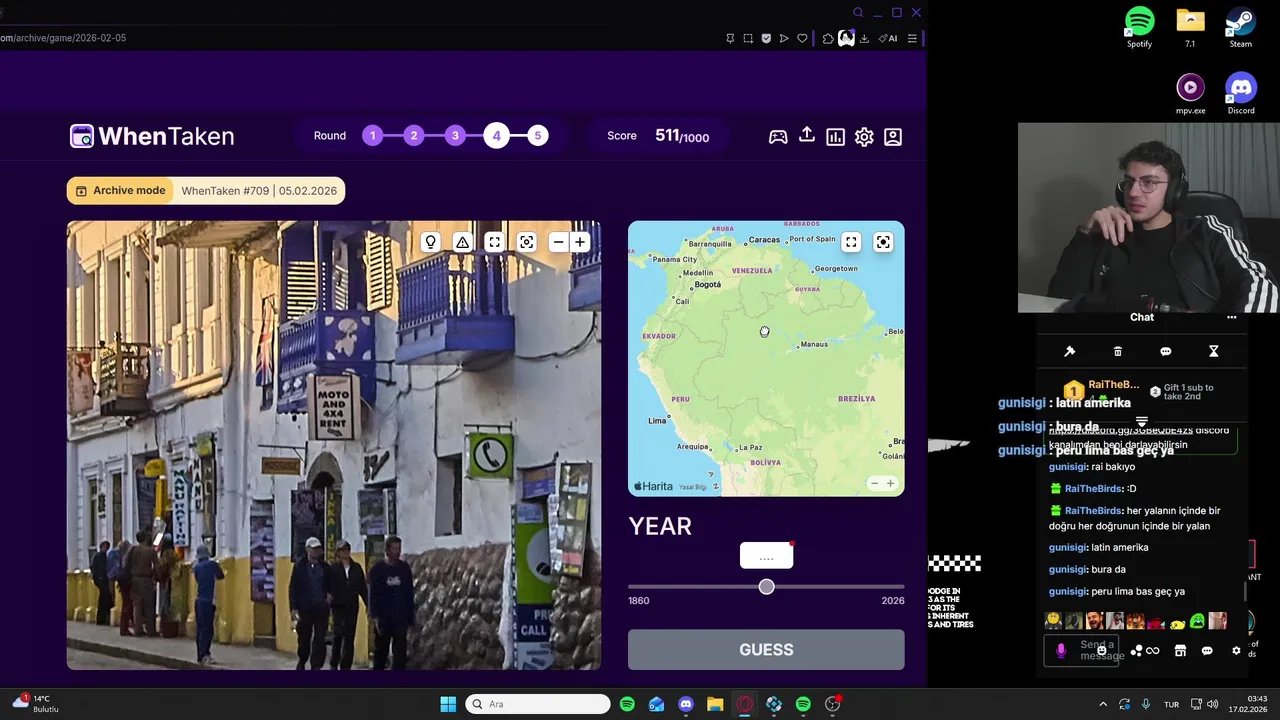Open the WhenTaken profile account icon
1280x720 pixels.
click(x=893, y=137)
